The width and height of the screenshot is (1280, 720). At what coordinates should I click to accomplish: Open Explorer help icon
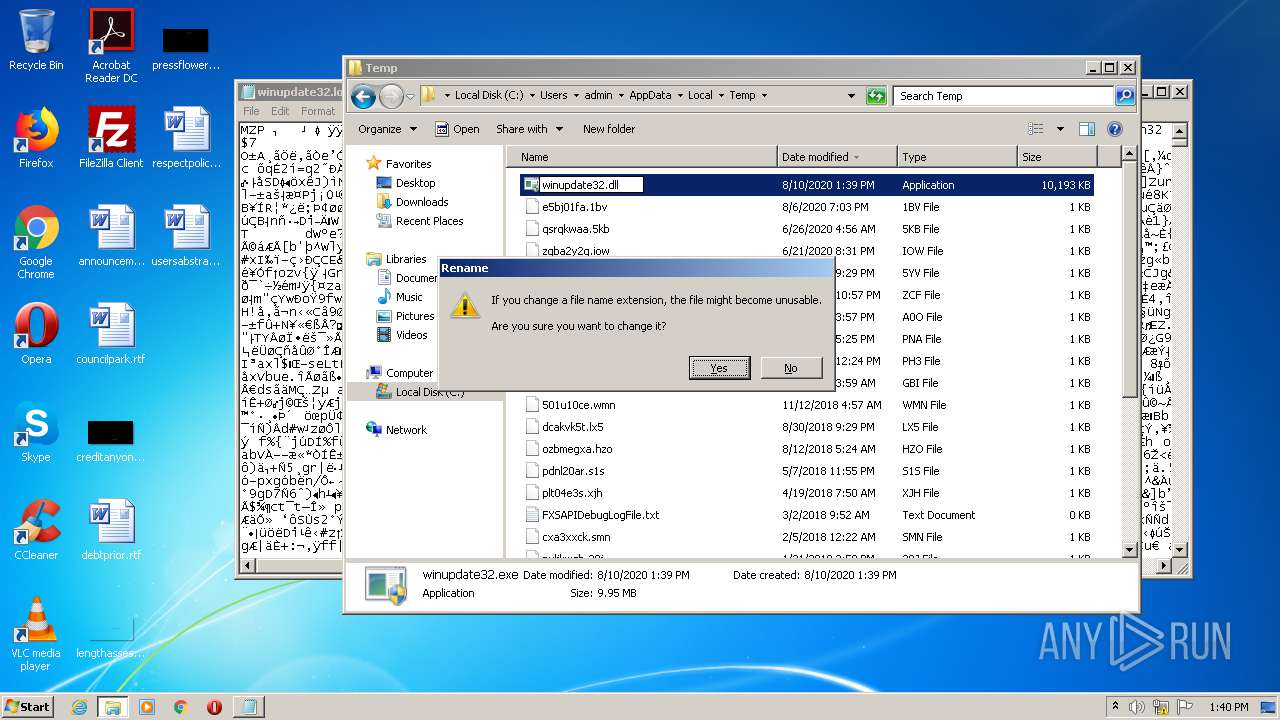[x=1115, y=129]
